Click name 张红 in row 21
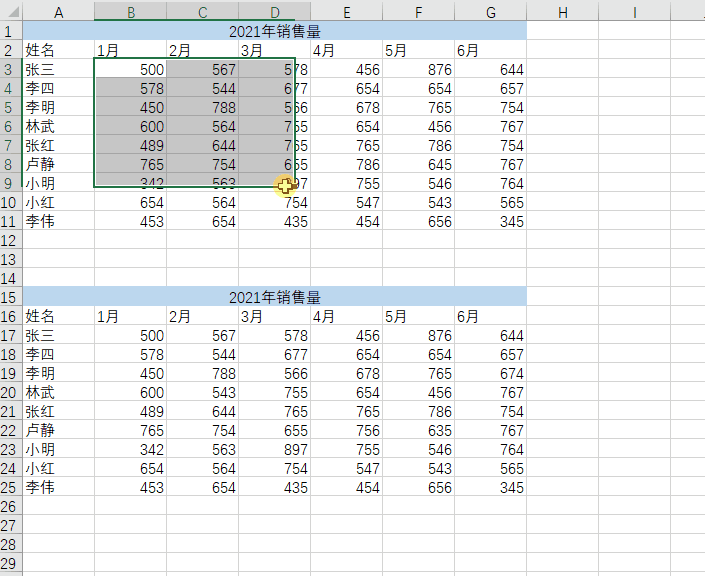Screen dimensions: 705x576 tap(58, 411)
